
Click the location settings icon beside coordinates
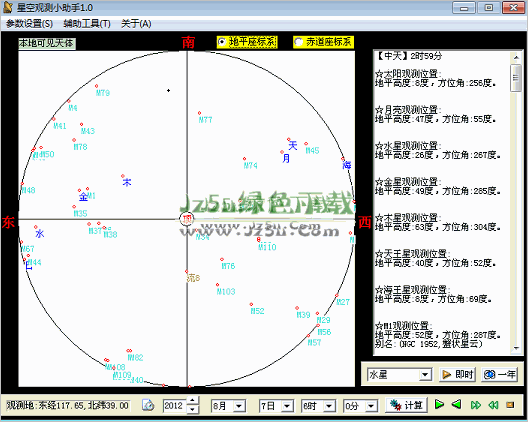148,405
